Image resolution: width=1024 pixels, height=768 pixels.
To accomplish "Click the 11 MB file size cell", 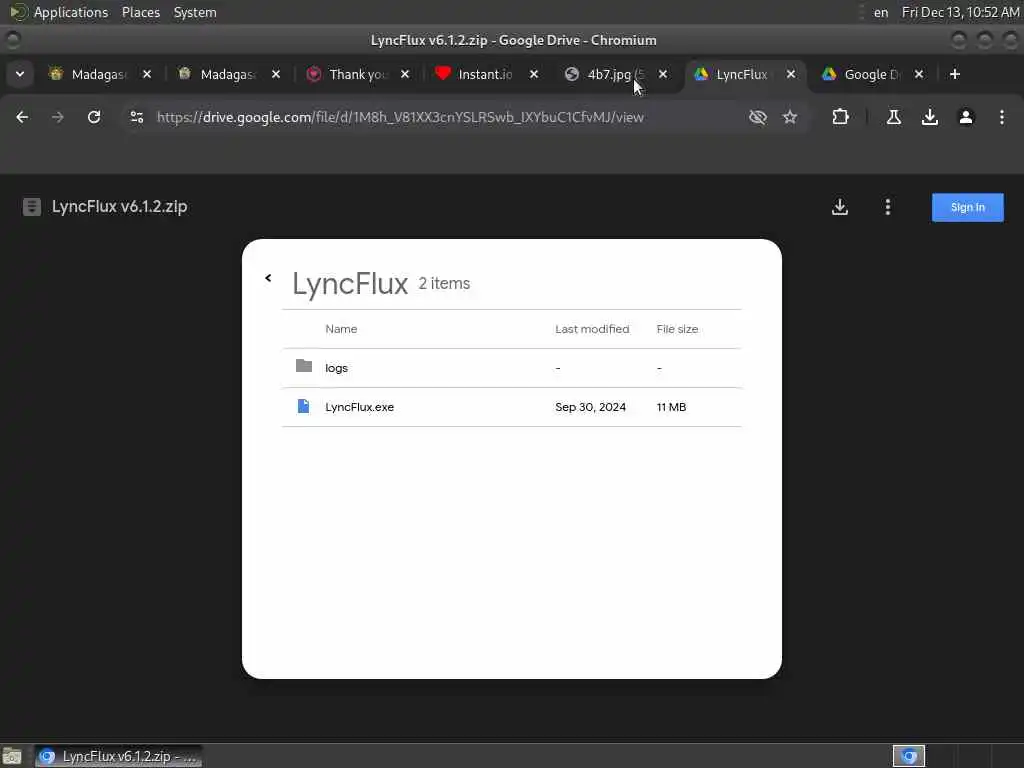I will click(x=671, y=407).
